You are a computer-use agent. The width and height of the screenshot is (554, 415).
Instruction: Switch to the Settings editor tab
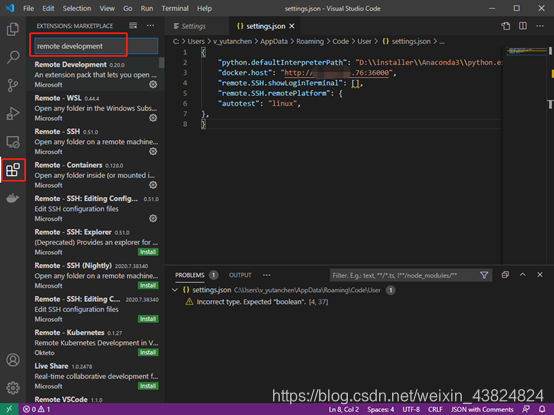(x=198, y=26)
